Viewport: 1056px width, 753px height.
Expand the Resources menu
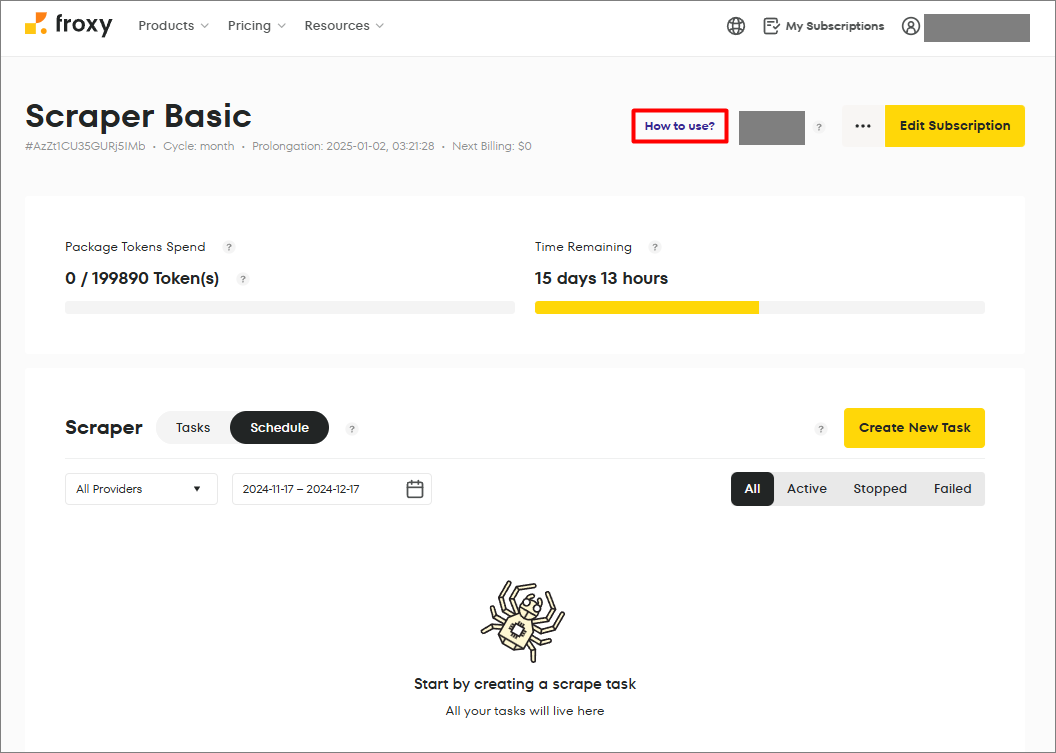pyautogui.click(x=344, y=26)
